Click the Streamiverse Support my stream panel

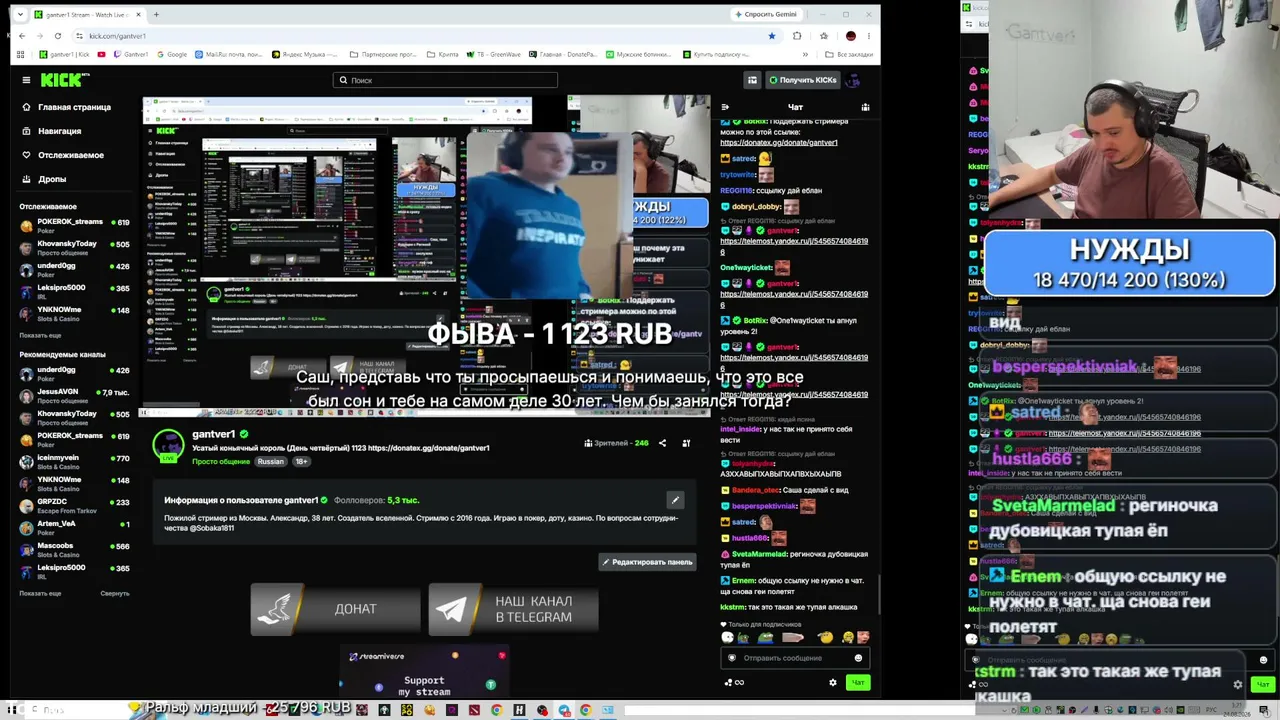pos(424,673)
